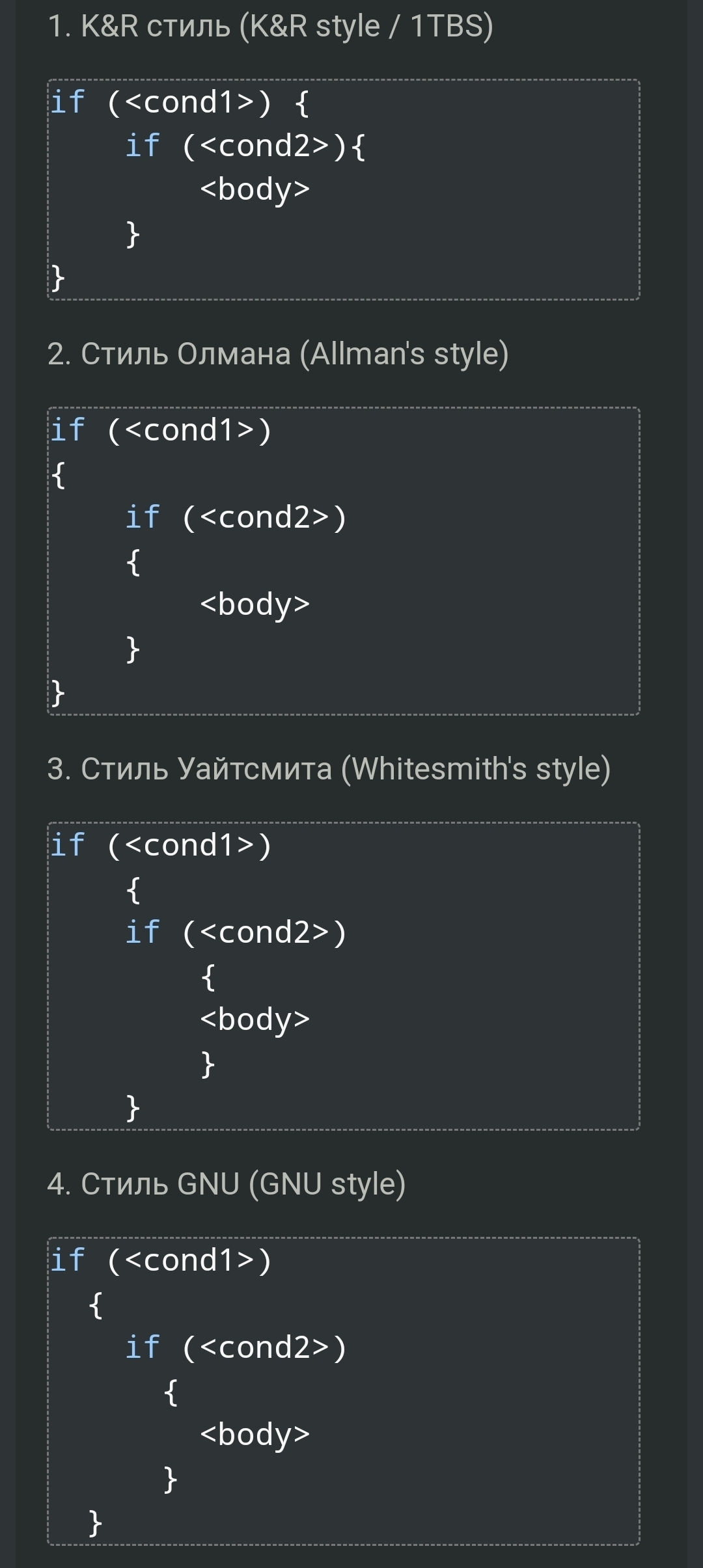Click the "Стиль GNU (GNU style)" heading

[227, 1183]
